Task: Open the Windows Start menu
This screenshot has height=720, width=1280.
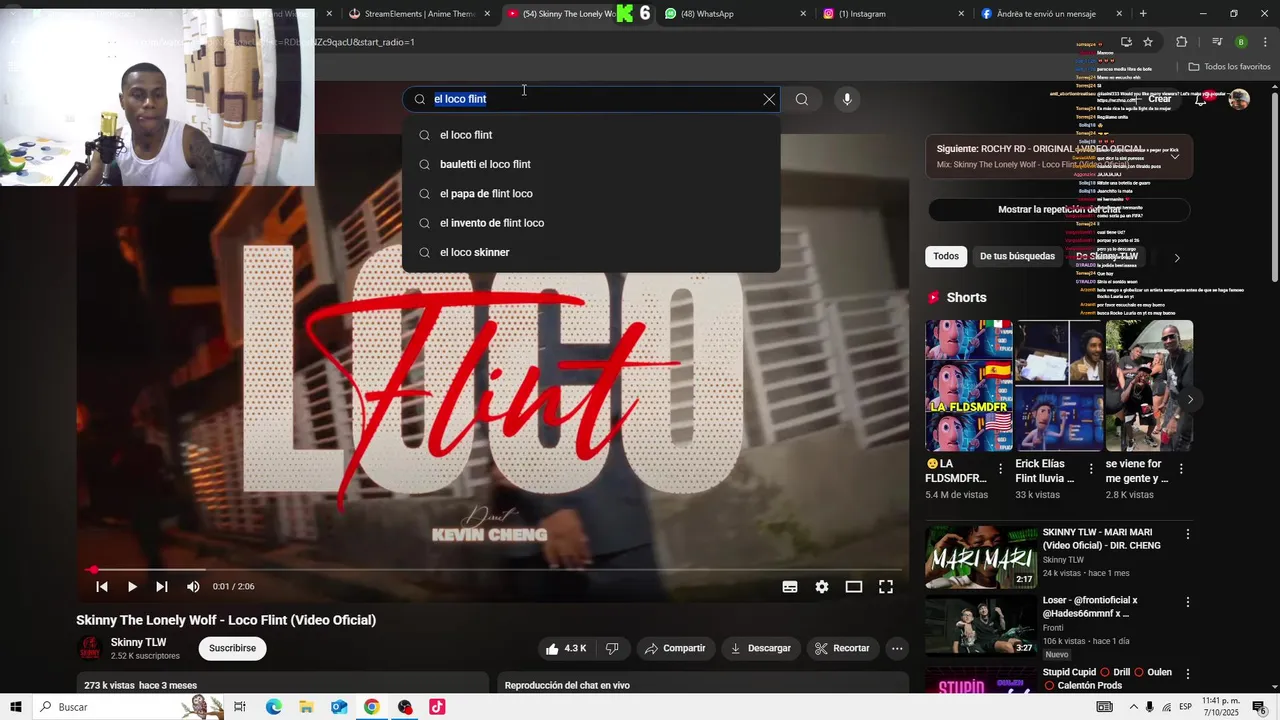Action: click(16, 707)
